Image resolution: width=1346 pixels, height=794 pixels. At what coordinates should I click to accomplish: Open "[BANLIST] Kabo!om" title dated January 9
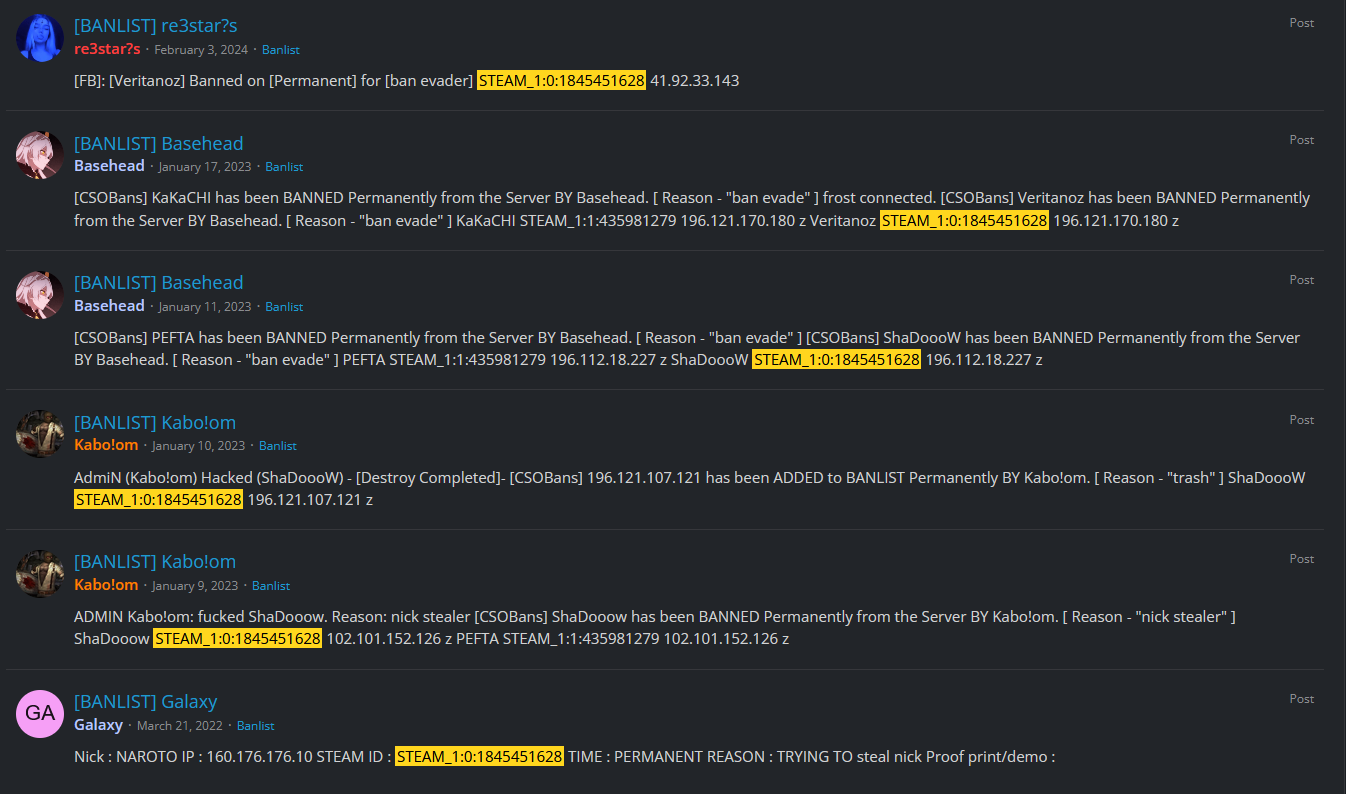point(155,561)
